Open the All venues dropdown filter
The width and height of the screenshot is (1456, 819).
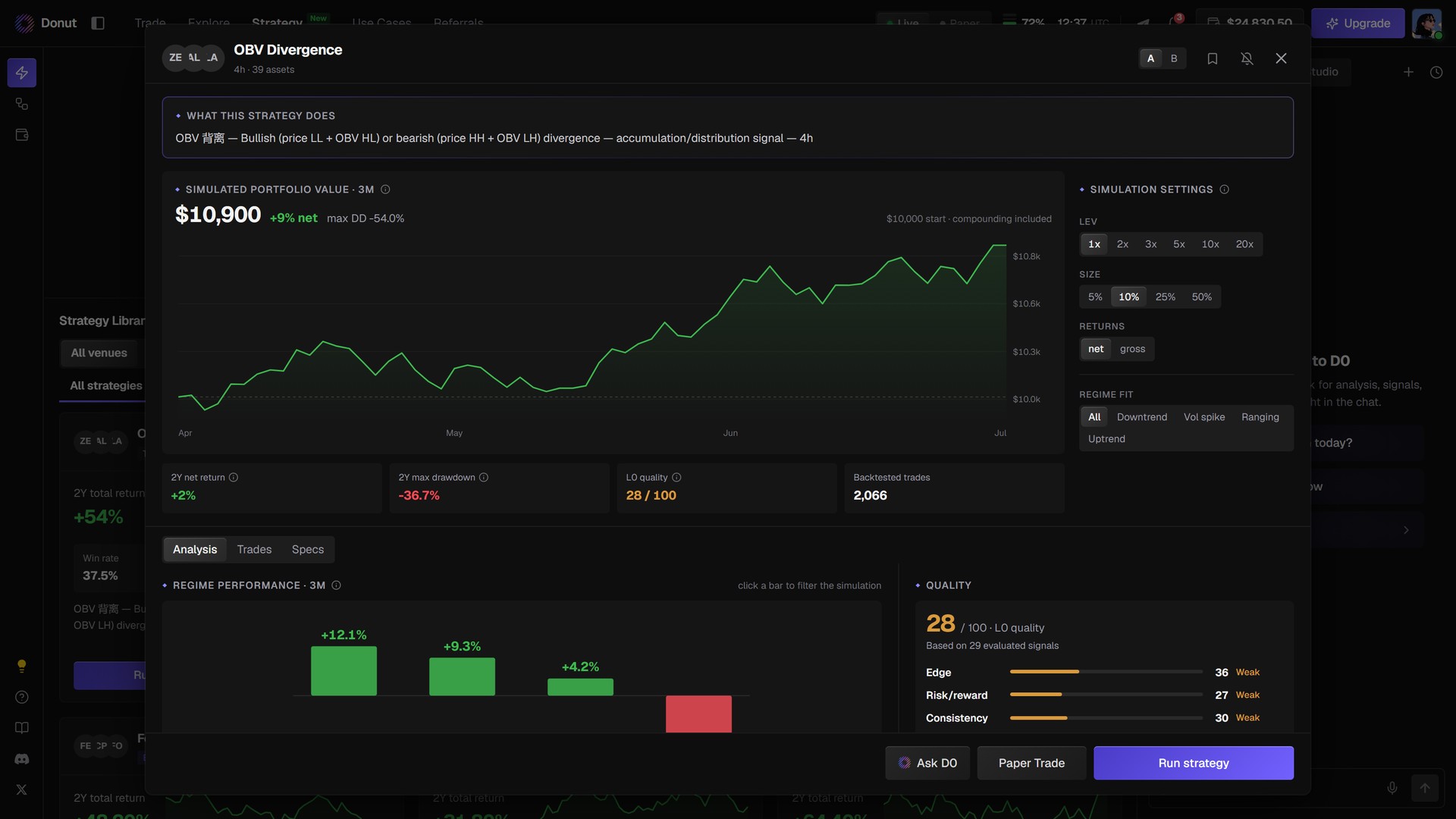coord(99,353)
